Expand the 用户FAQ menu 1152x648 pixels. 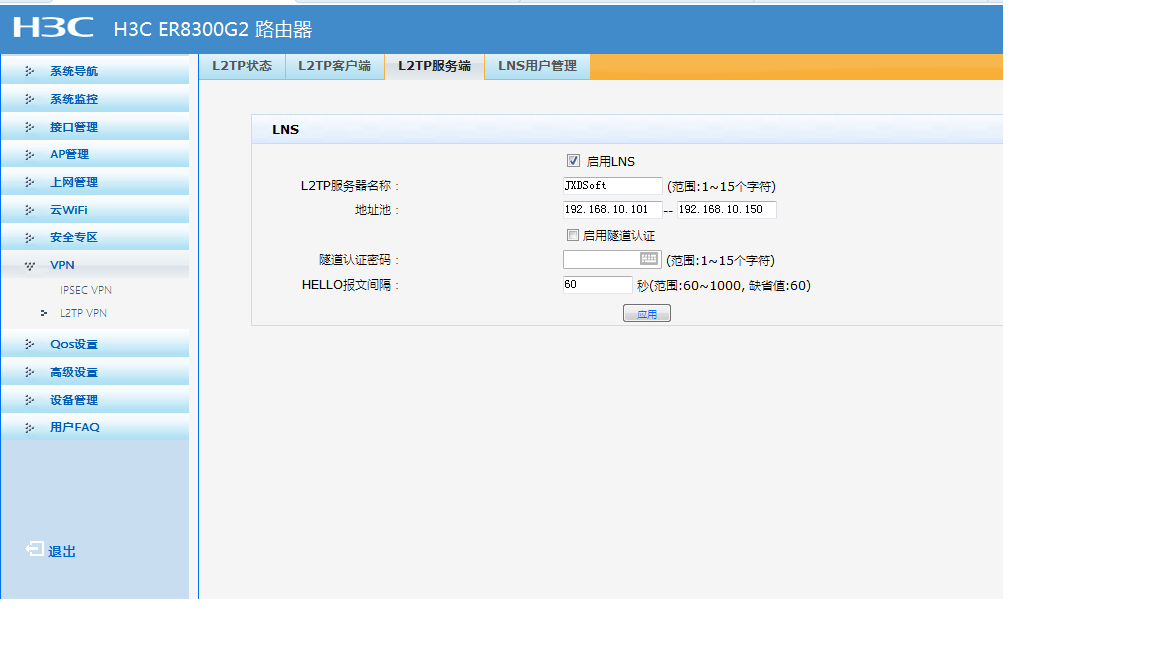pos(95,427)
